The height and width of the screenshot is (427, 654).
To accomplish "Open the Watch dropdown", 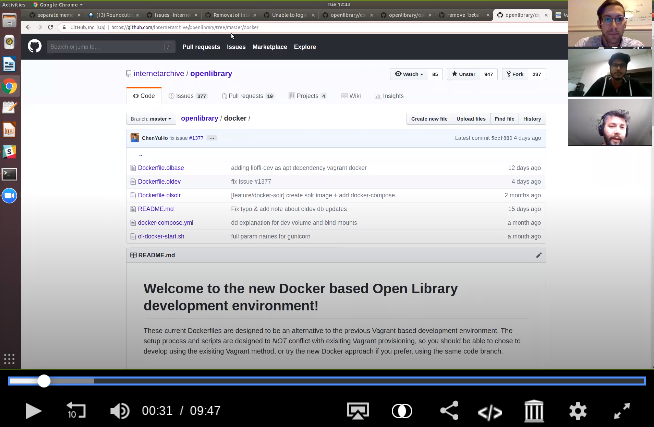I will (409, 74).
